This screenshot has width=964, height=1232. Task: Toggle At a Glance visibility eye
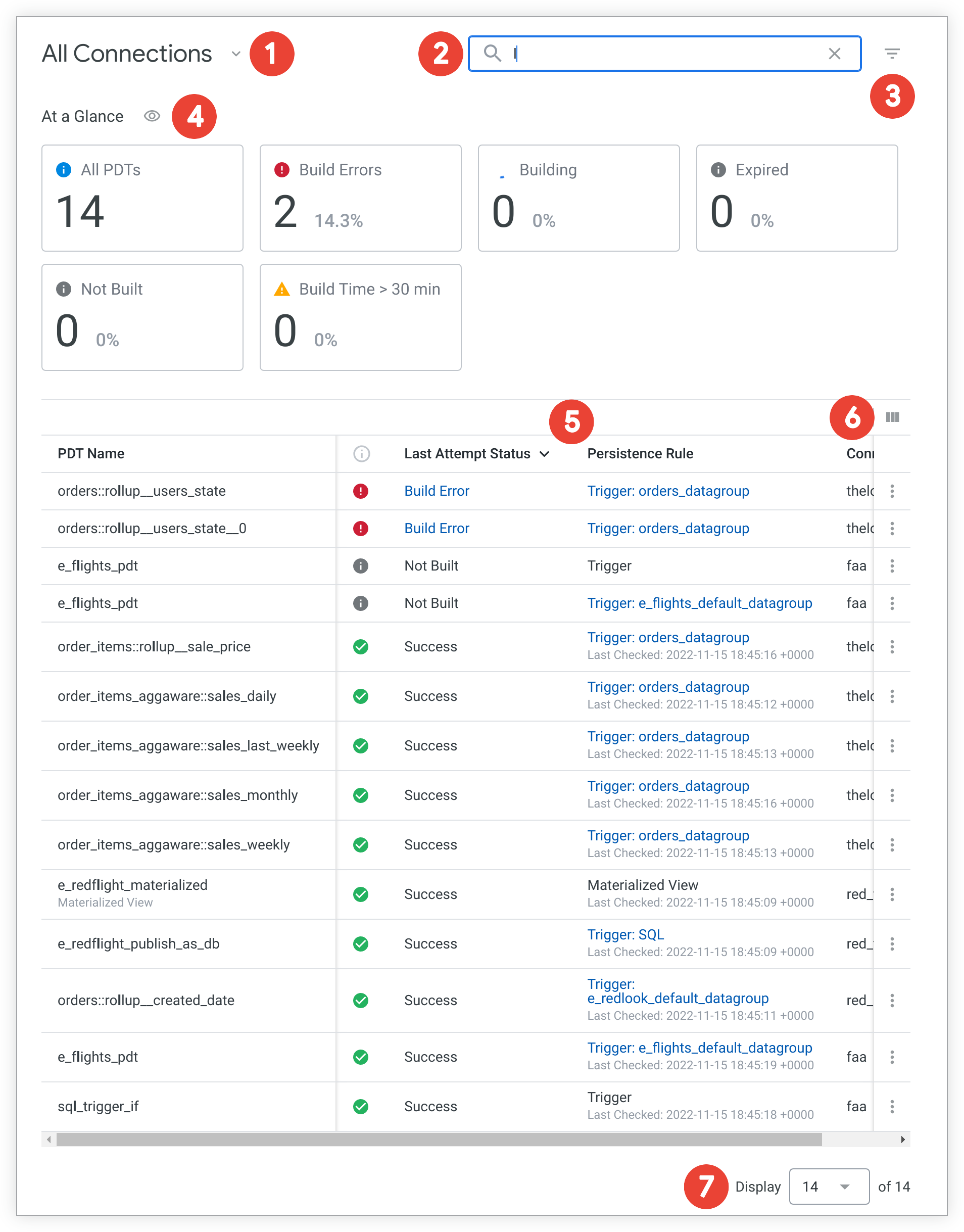152,116
